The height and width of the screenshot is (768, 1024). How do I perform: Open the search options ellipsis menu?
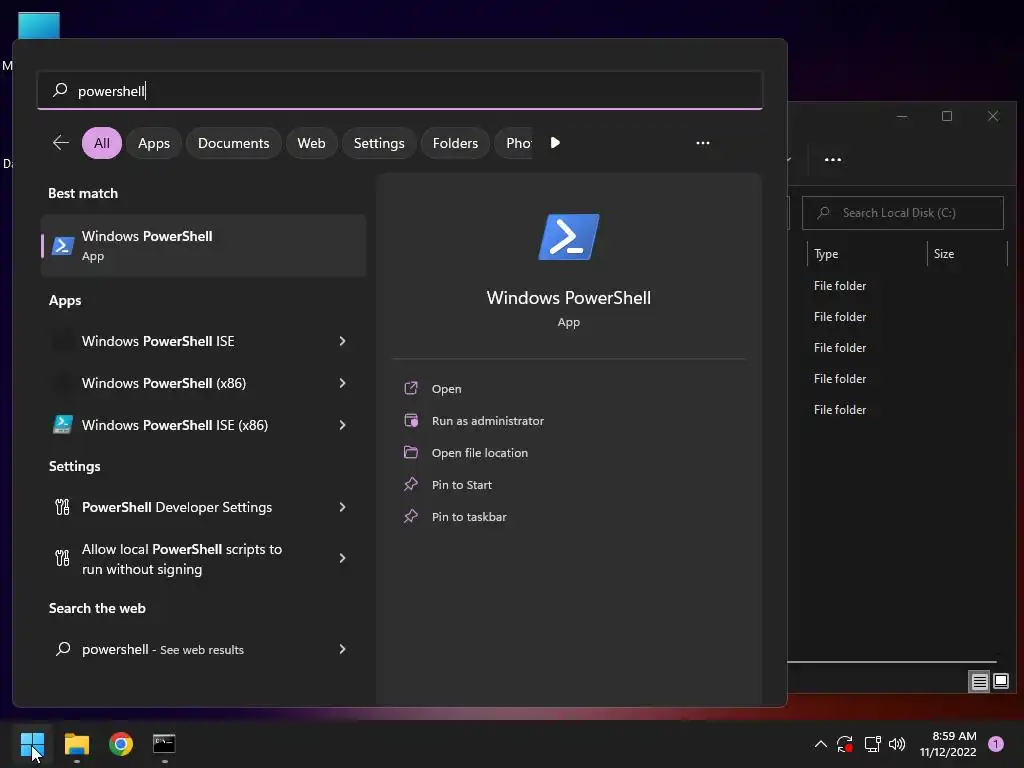click(x=703, y=142)
